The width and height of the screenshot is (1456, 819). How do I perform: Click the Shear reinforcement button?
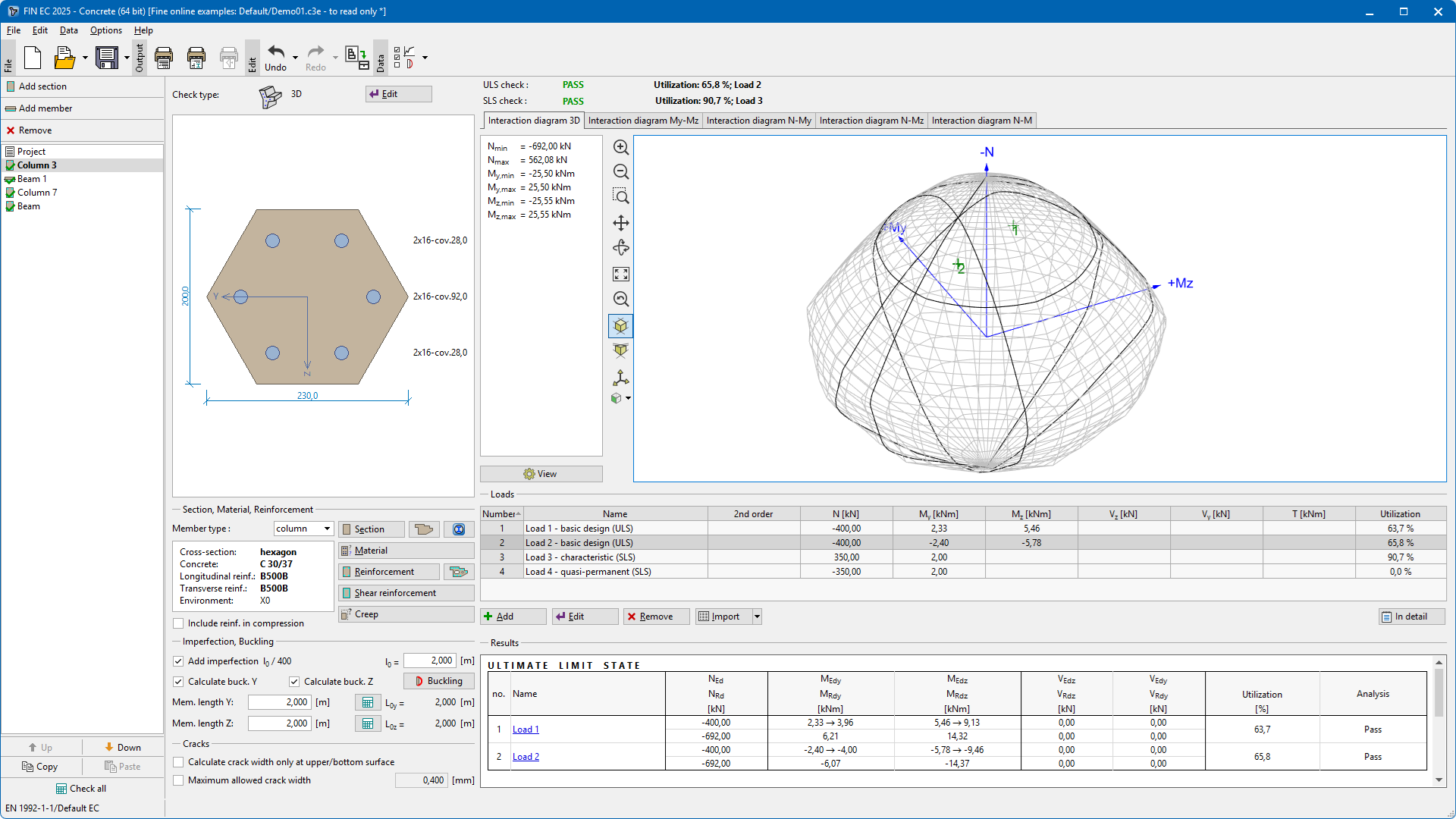406,593
